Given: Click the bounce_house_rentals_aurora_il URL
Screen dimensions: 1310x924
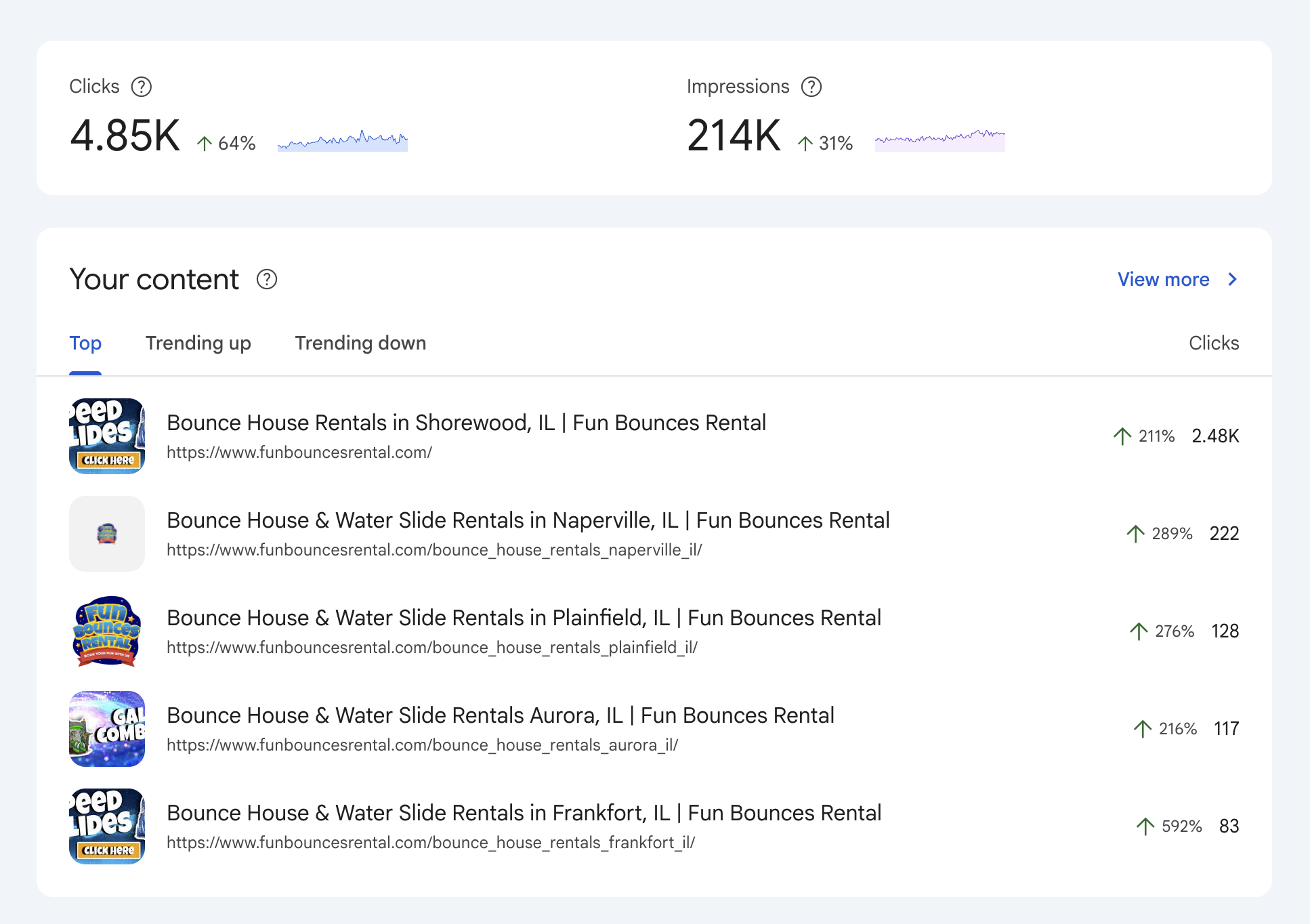Looking at the screenshot, I should (423, 745).
